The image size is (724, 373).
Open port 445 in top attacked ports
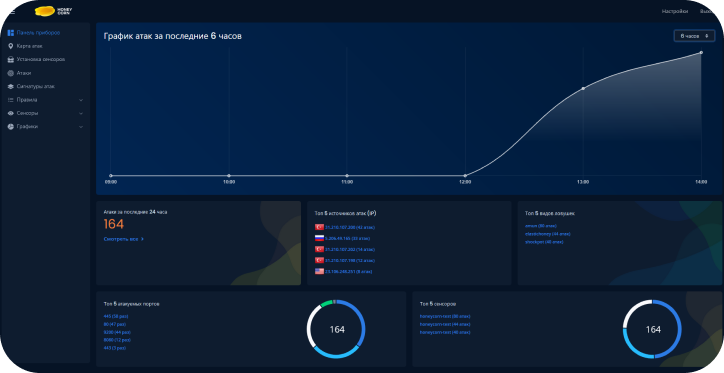tap(116, 316)
